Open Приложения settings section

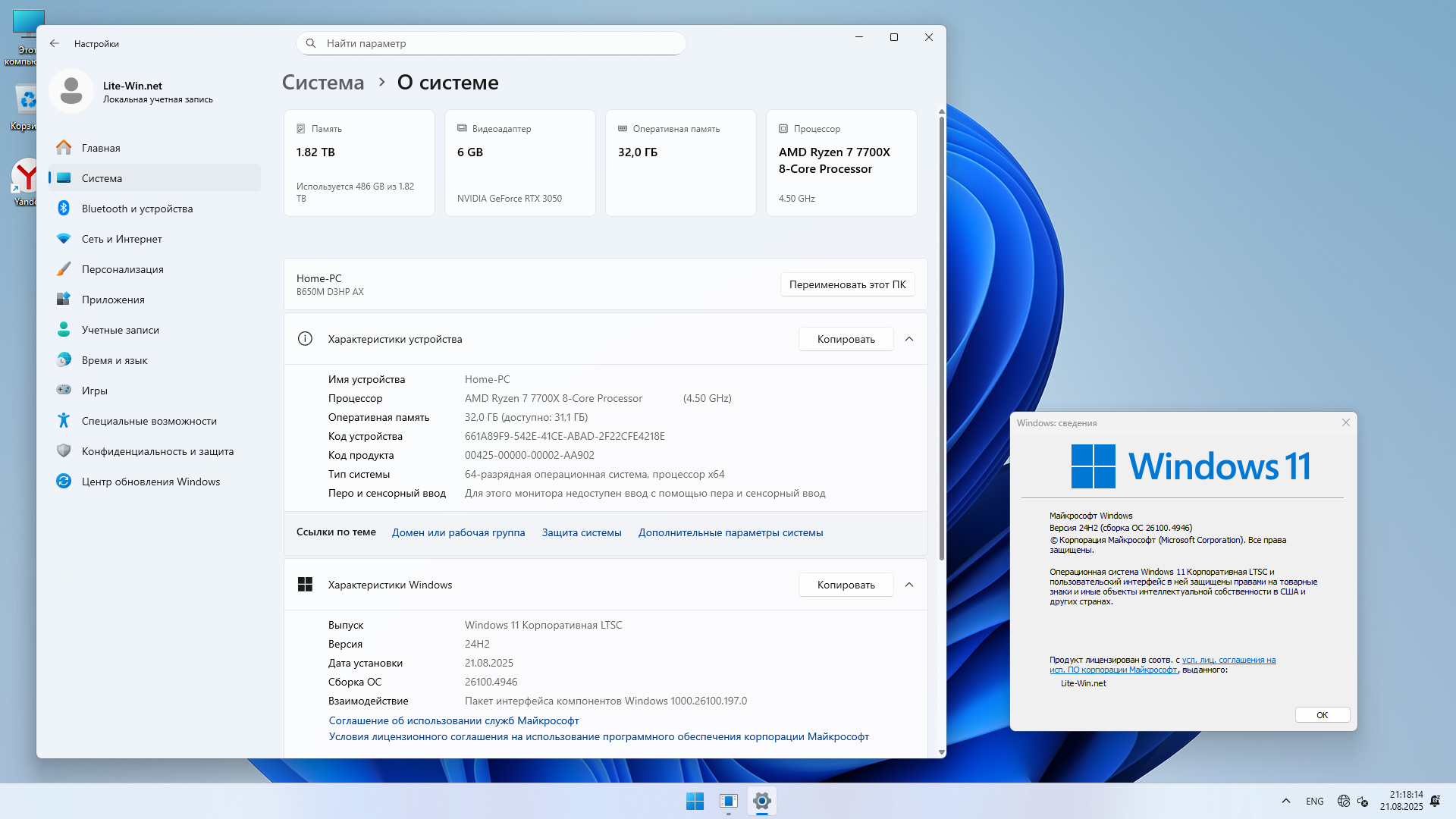point(113,300)
